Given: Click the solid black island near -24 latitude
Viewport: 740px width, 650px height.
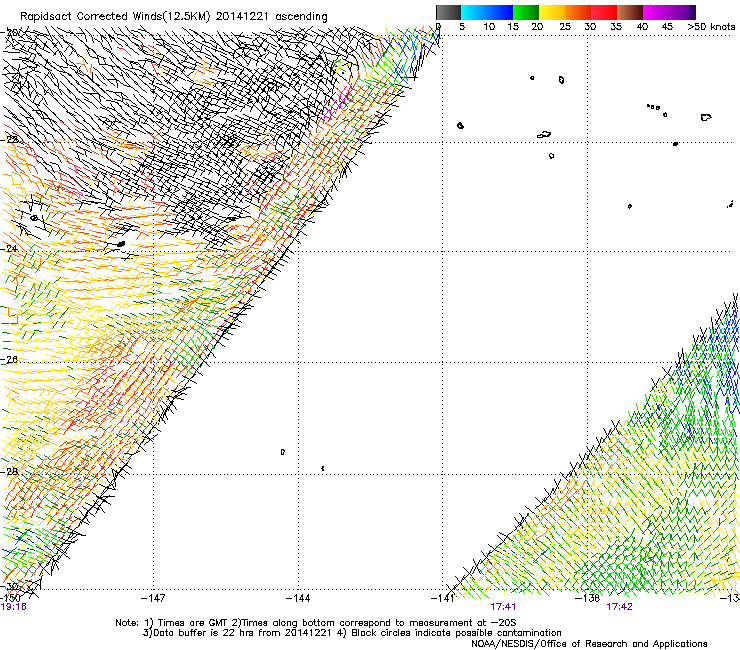Looking at the screenshot, I should click(x=121, y=244).
